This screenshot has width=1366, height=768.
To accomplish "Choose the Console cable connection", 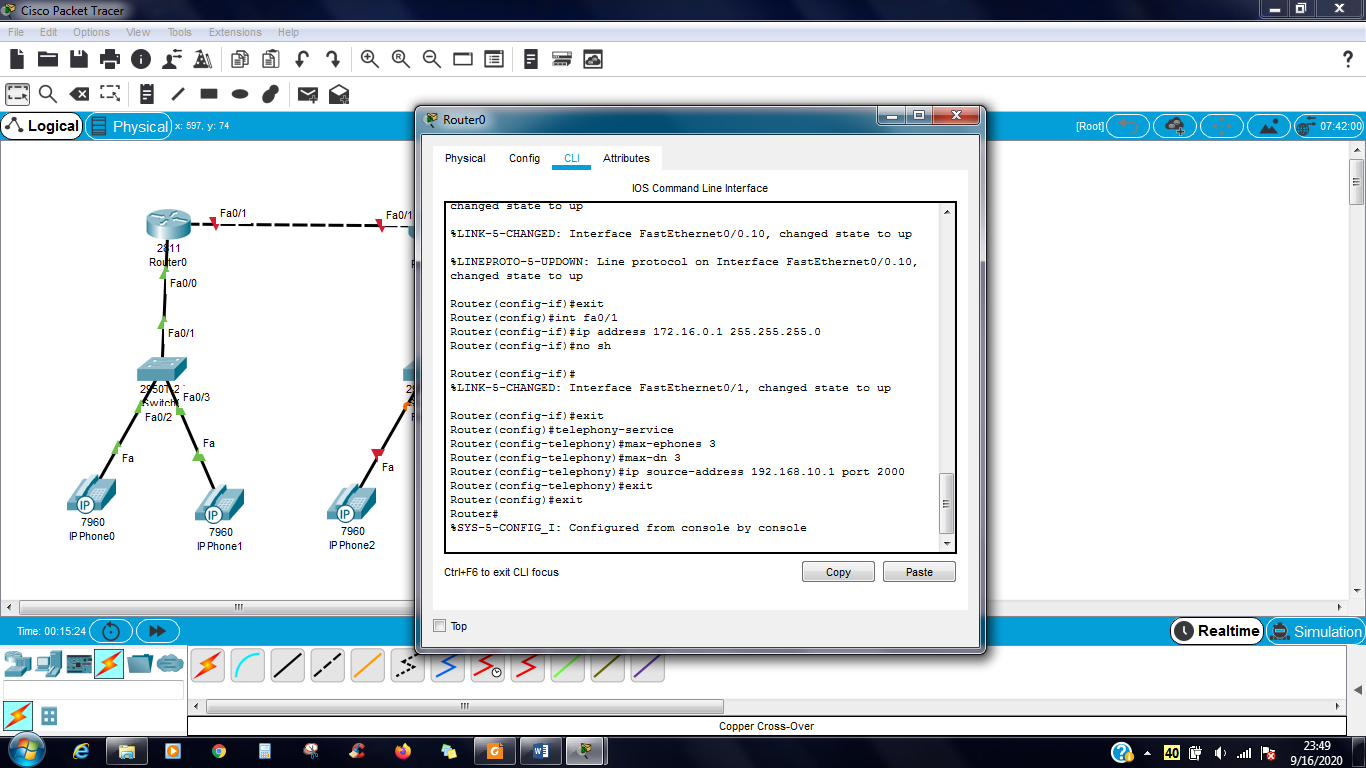I will pyautogui.click(x=248, y=665).
